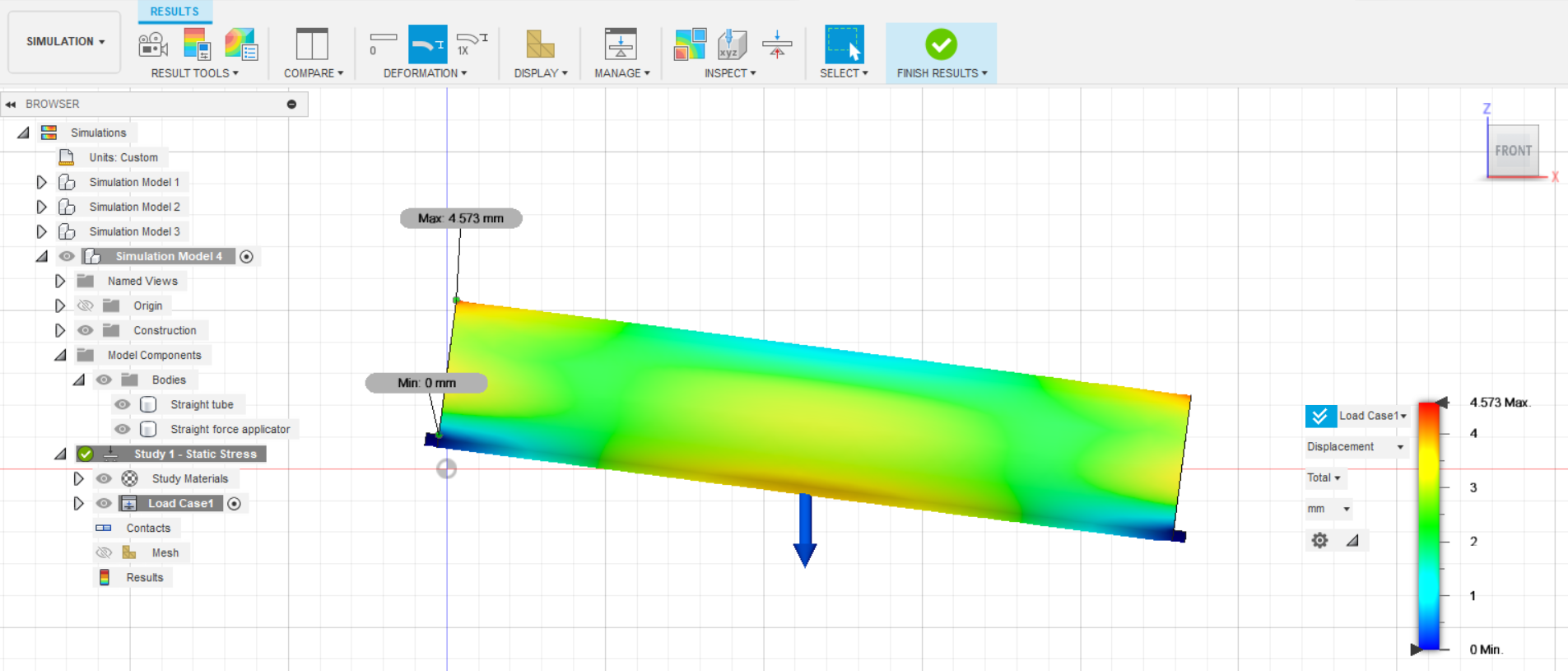
Task: Click the legend minimum slider marker
Action: pos(1417,650)
